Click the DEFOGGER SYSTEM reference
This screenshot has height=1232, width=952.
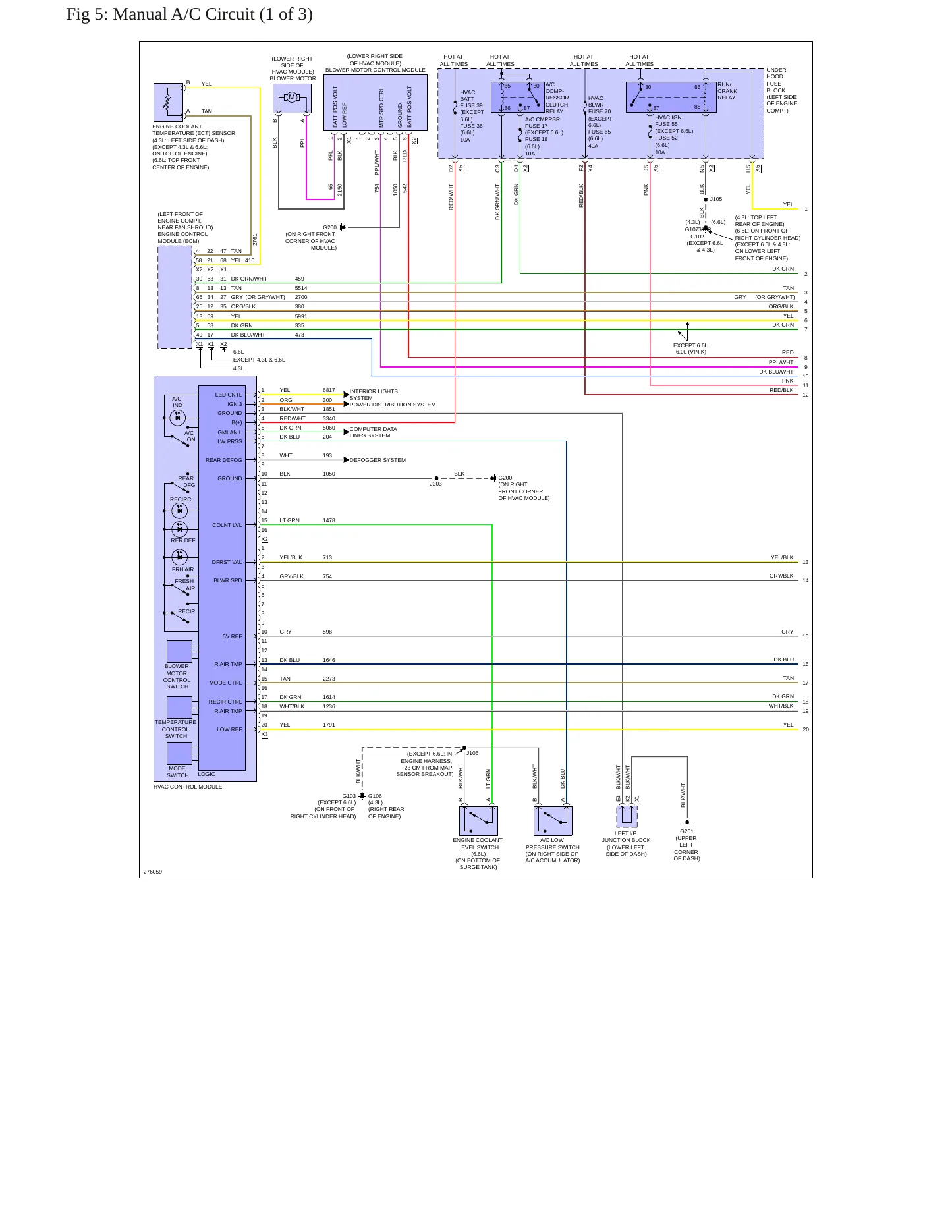[378, 460]
